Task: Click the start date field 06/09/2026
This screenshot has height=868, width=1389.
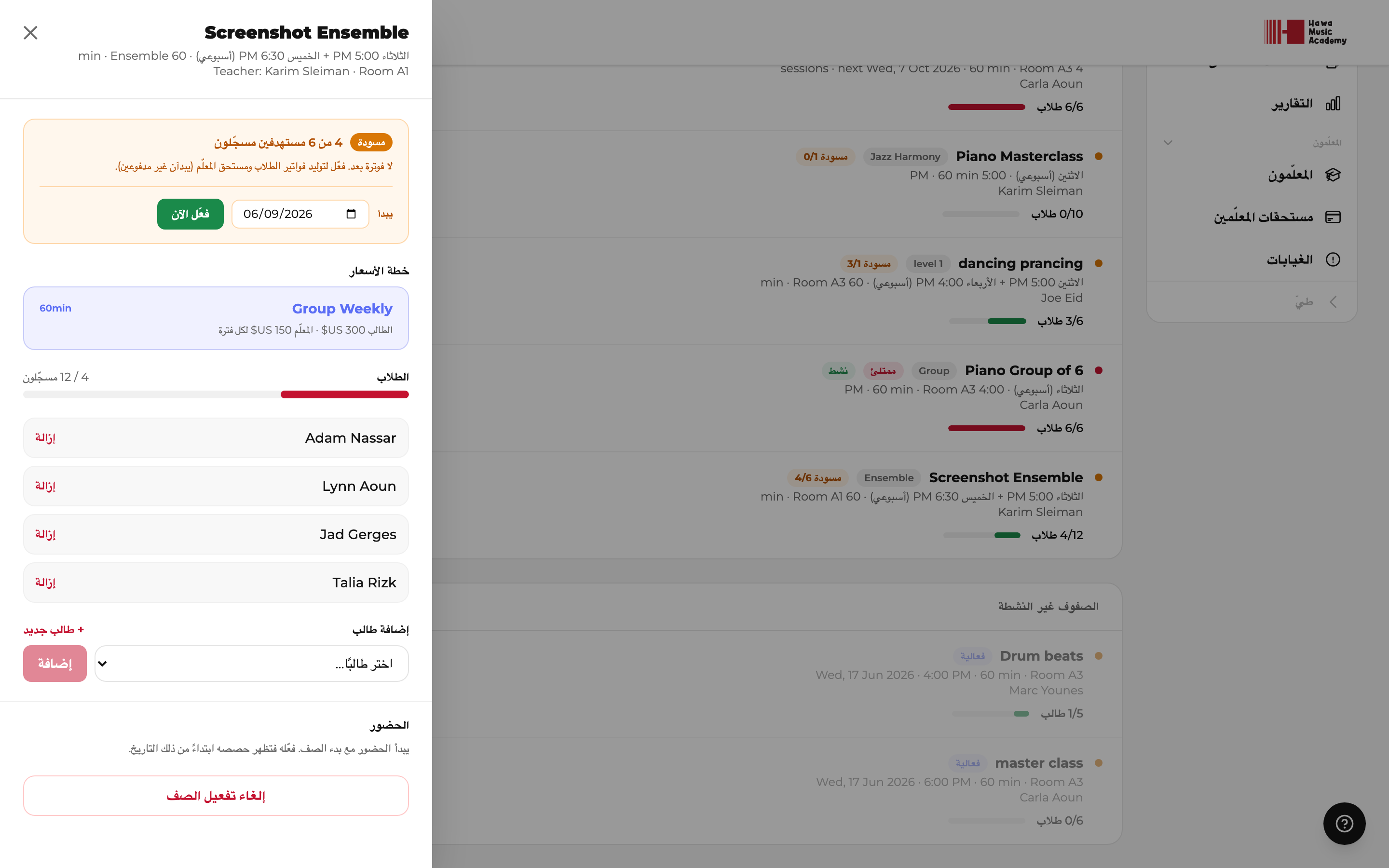Action: pyautogui.click(x=300, y=214)
